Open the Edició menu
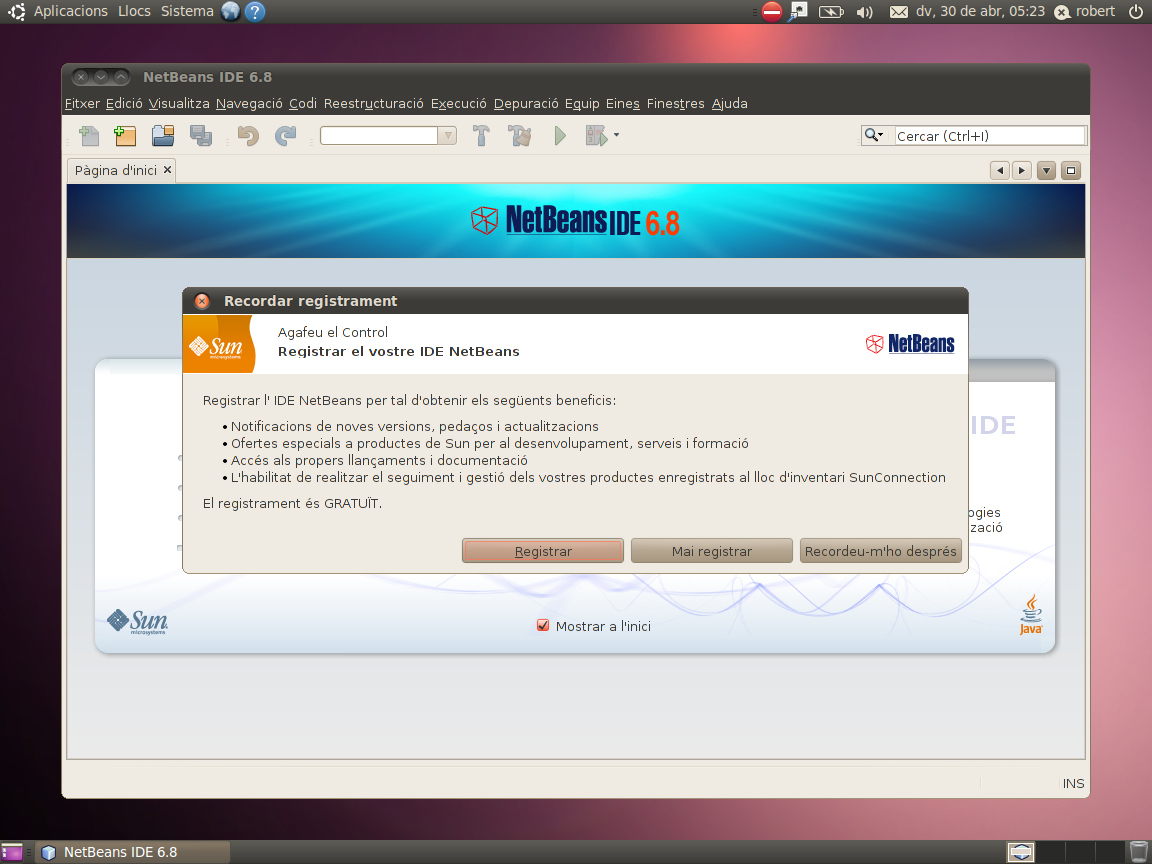Viewport: 1152px width, 864px height. pos(124,104)
